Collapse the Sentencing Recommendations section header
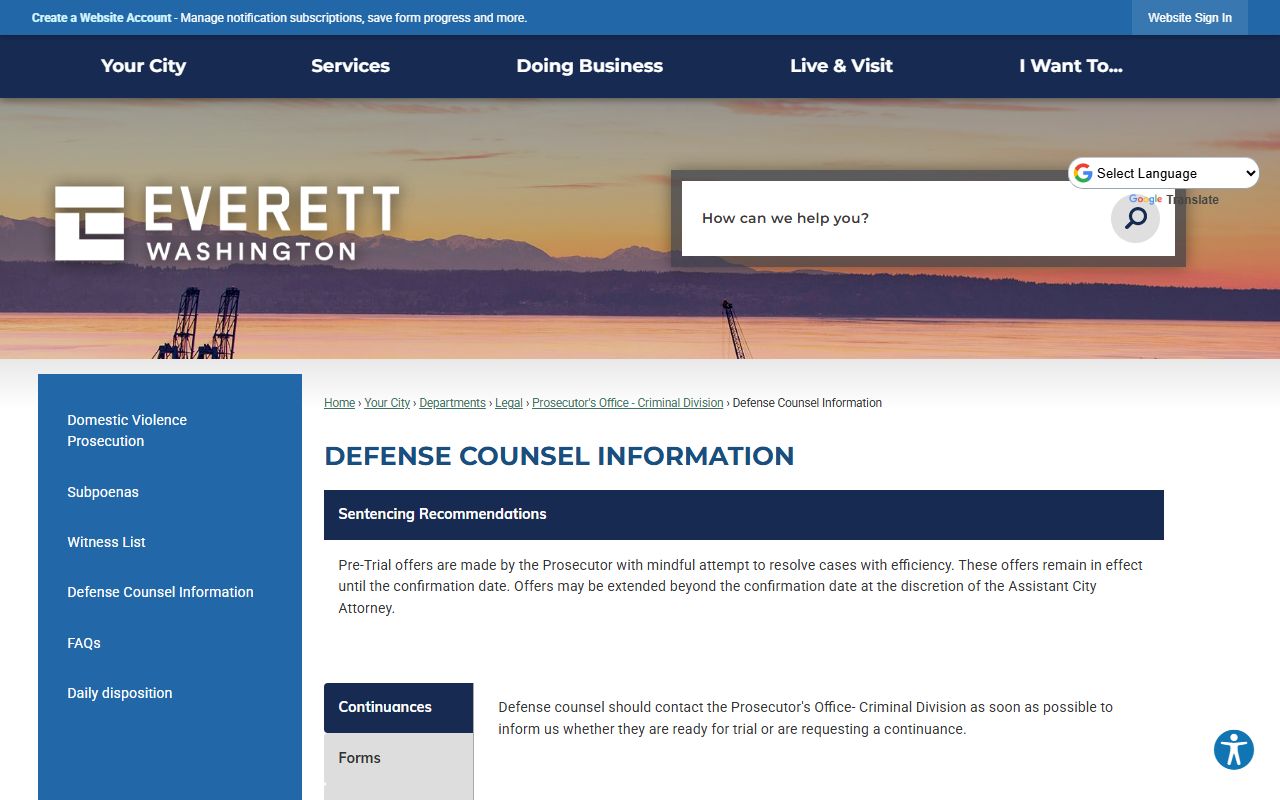Viewport: 1280px width, 800px height. click(743, 514)
